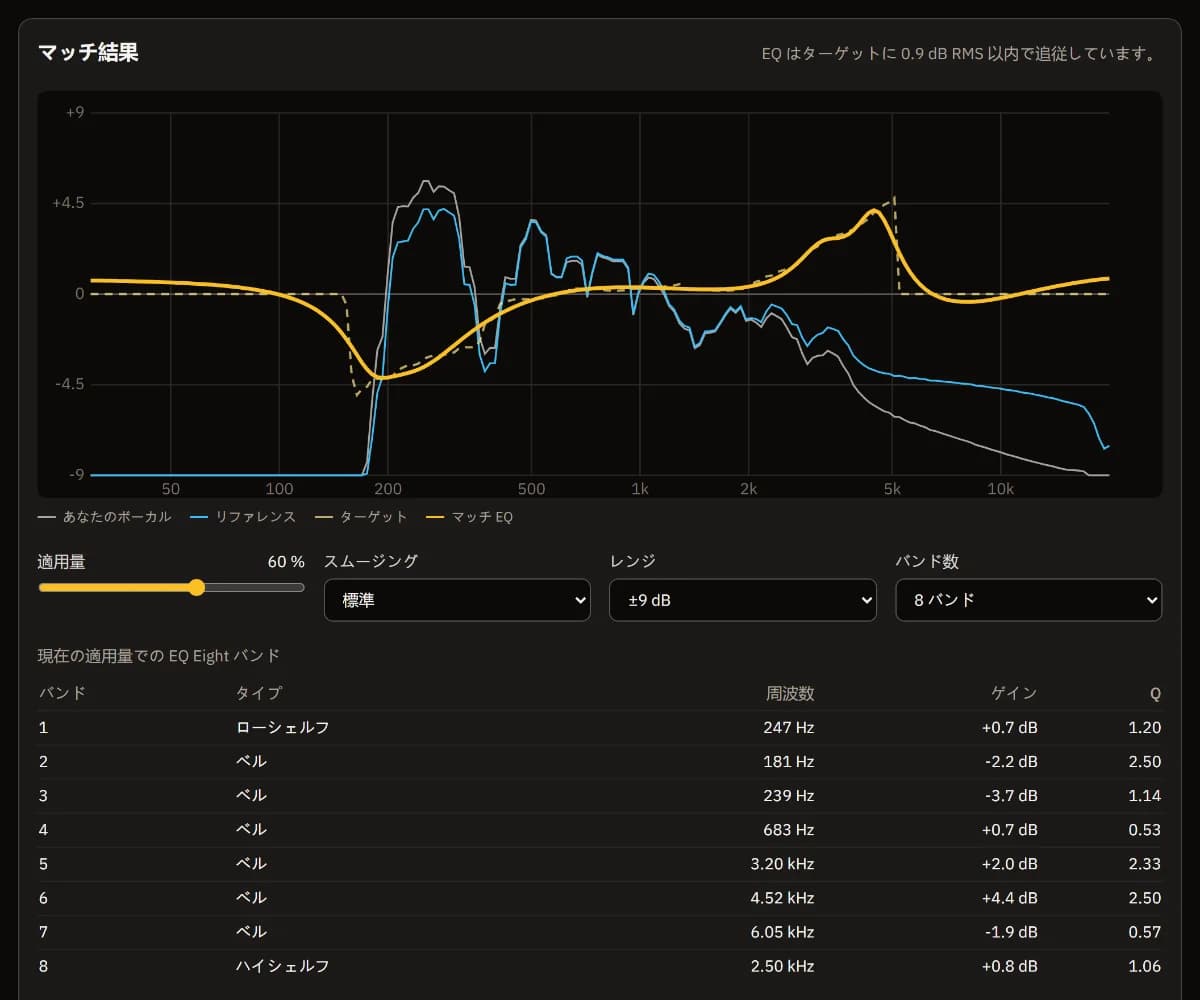This screenshot has height=1000, width=1200.
Task: Click the -1.9 dB gain cell
Action: (x=1011, y=931)
